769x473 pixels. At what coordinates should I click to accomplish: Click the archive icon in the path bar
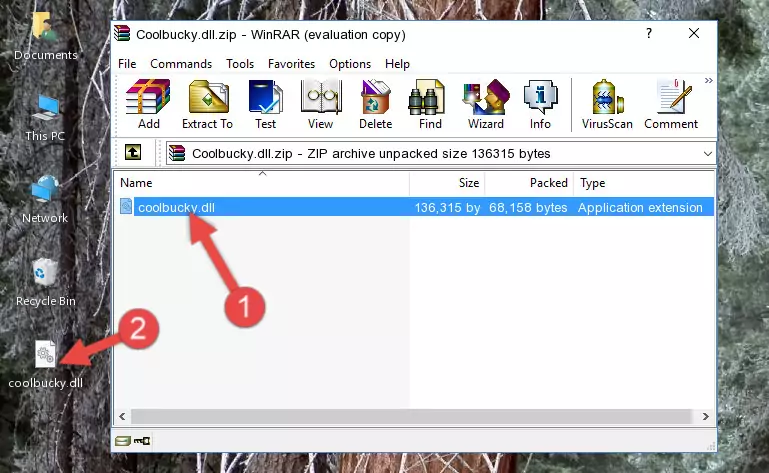click(x=177, y=154)
